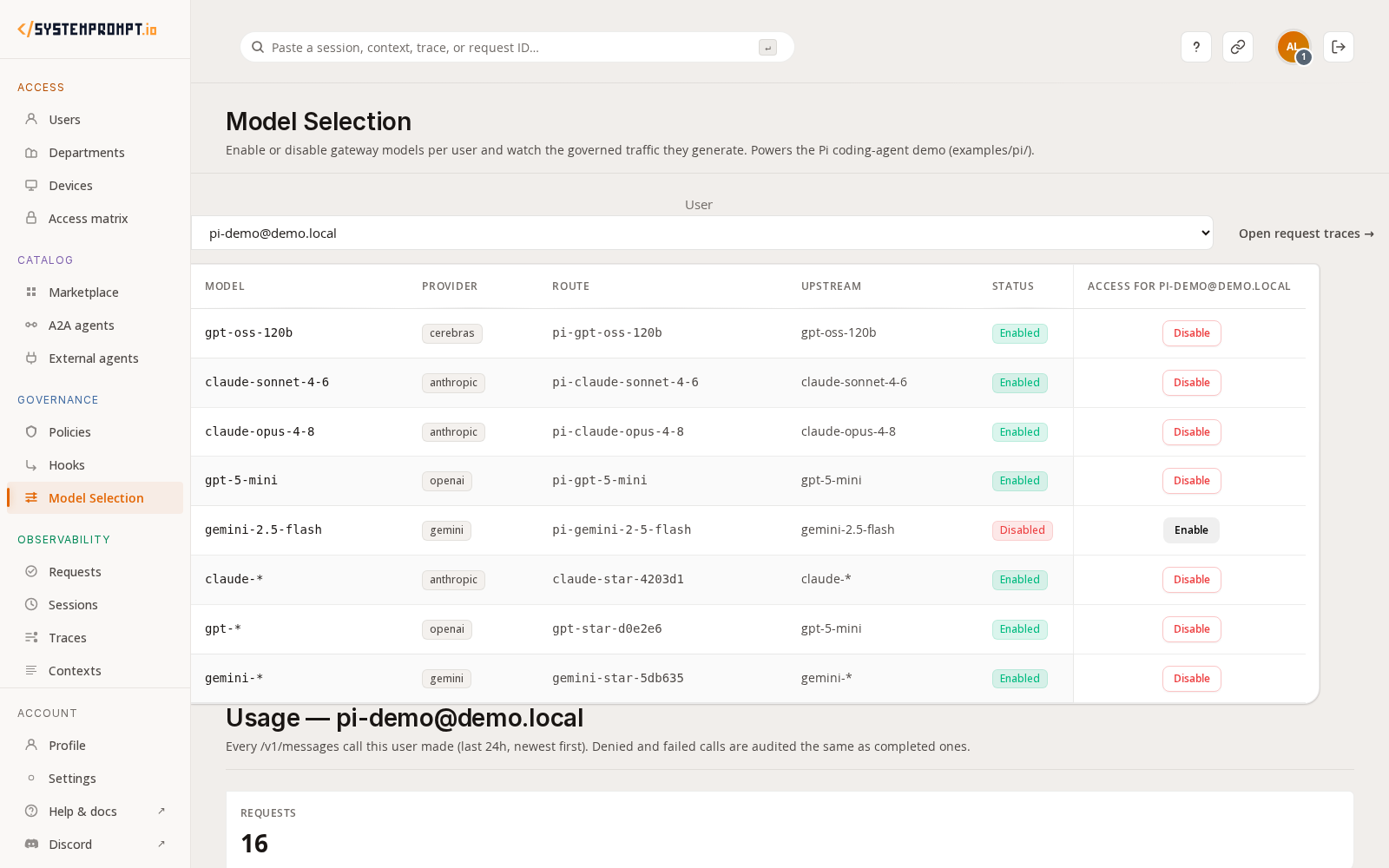Image resolution: width=1389 pixels, height=868 pixels.
Task: Follow the Open request traces link
Action: coord(1306,233)
